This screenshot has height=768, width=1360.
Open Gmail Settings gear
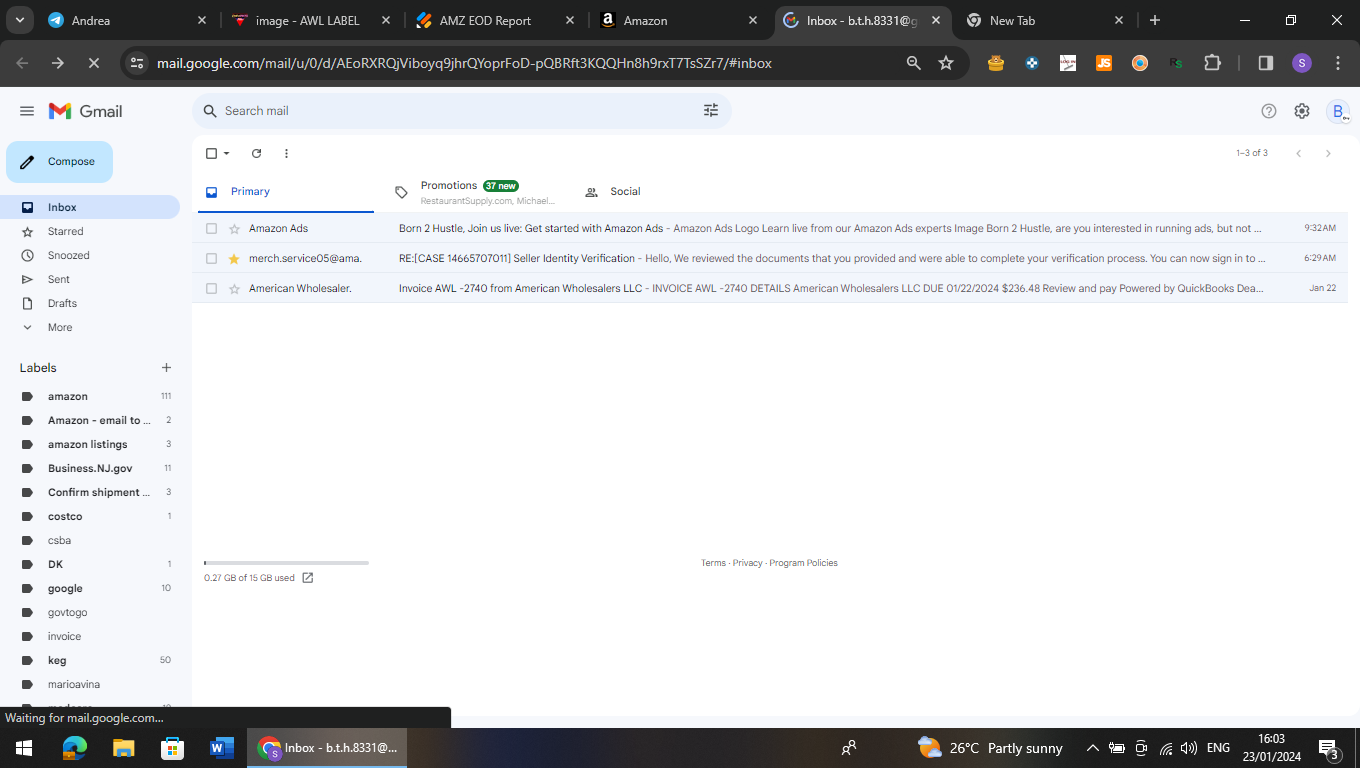click(x=1302, y=111)
